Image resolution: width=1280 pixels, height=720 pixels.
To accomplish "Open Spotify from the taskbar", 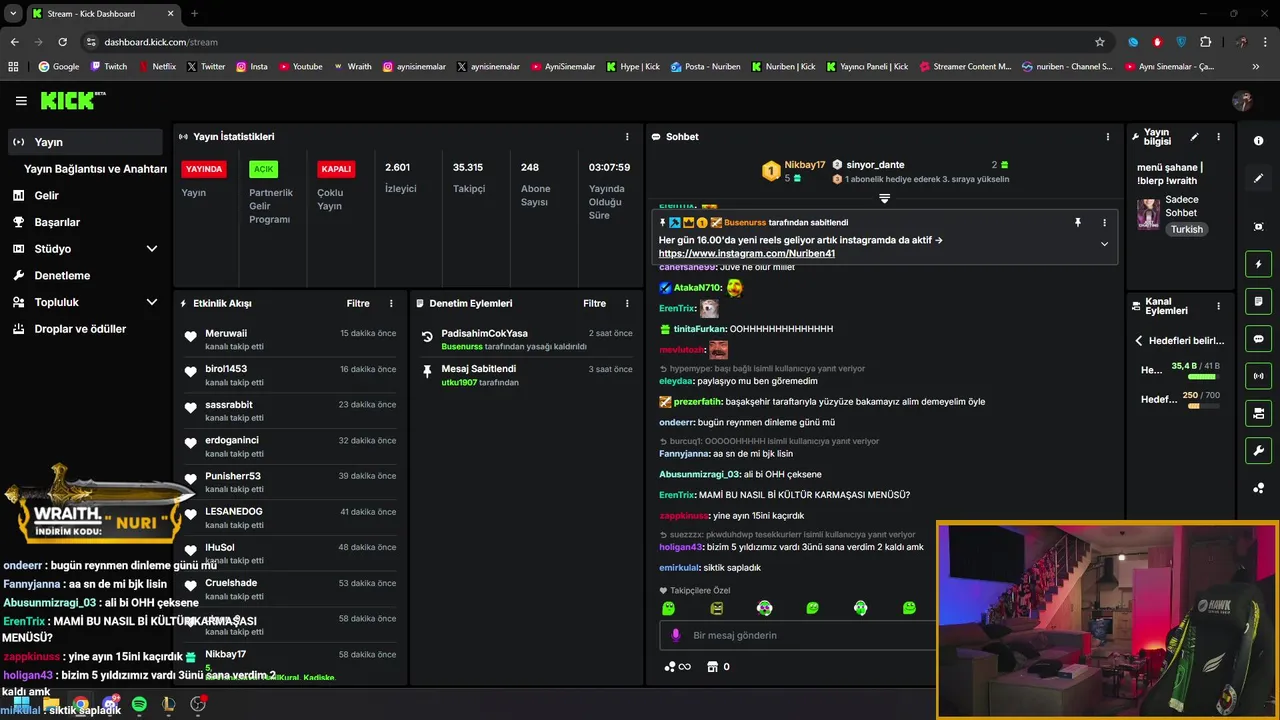I will point(139,704).
